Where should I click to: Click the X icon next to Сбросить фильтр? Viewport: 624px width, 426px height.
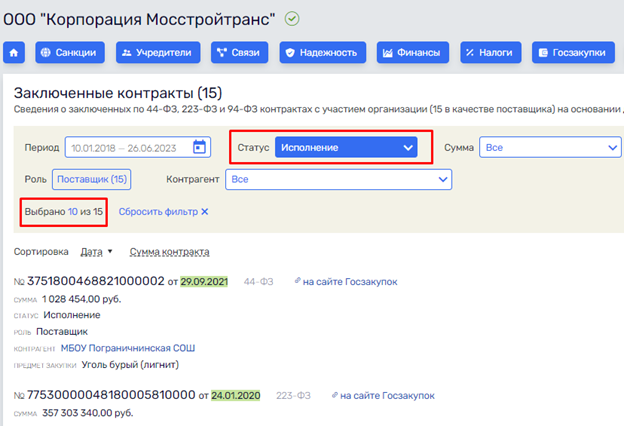click(205, 211)
